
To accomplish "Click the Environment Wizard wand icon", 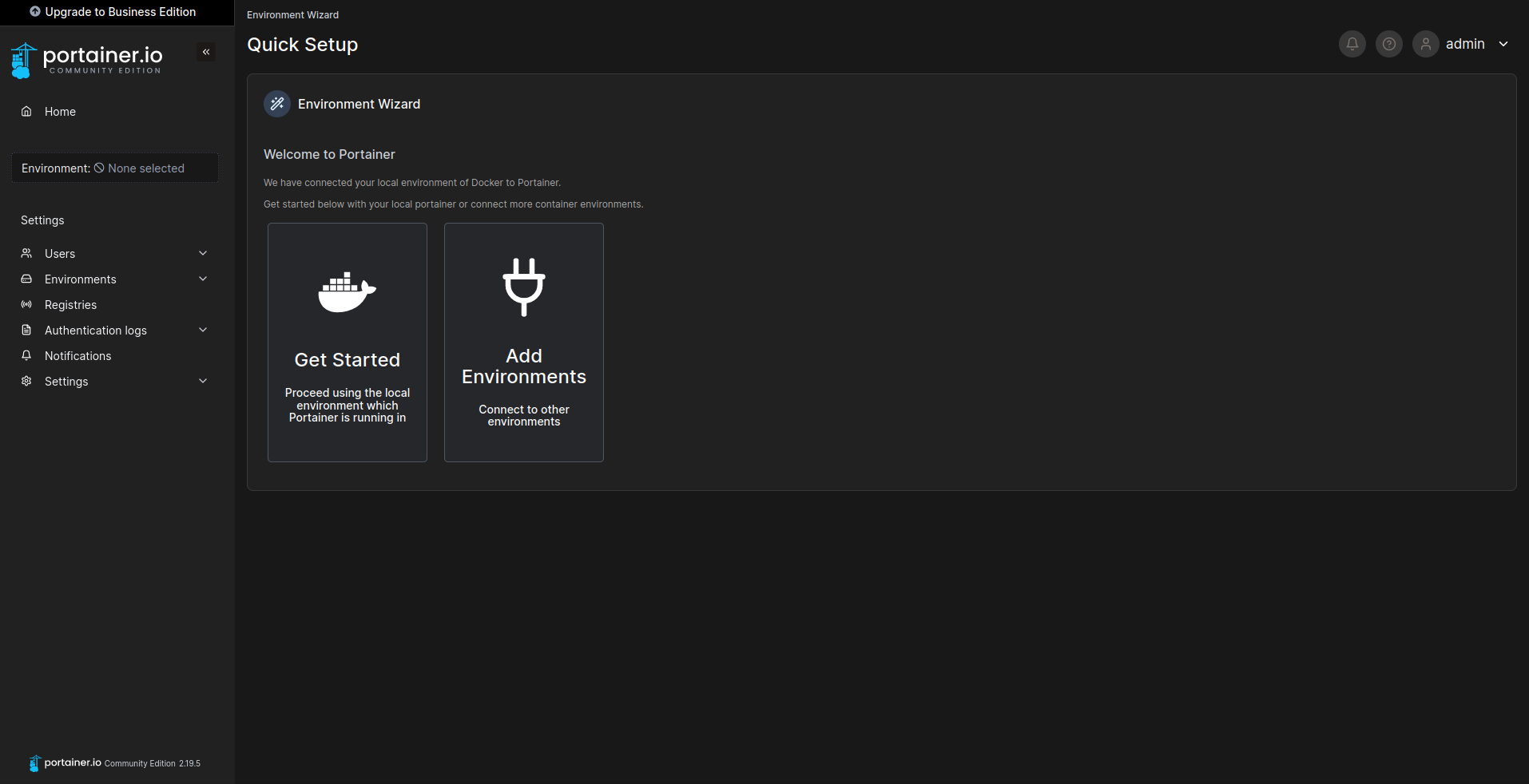I will (277, 104).
